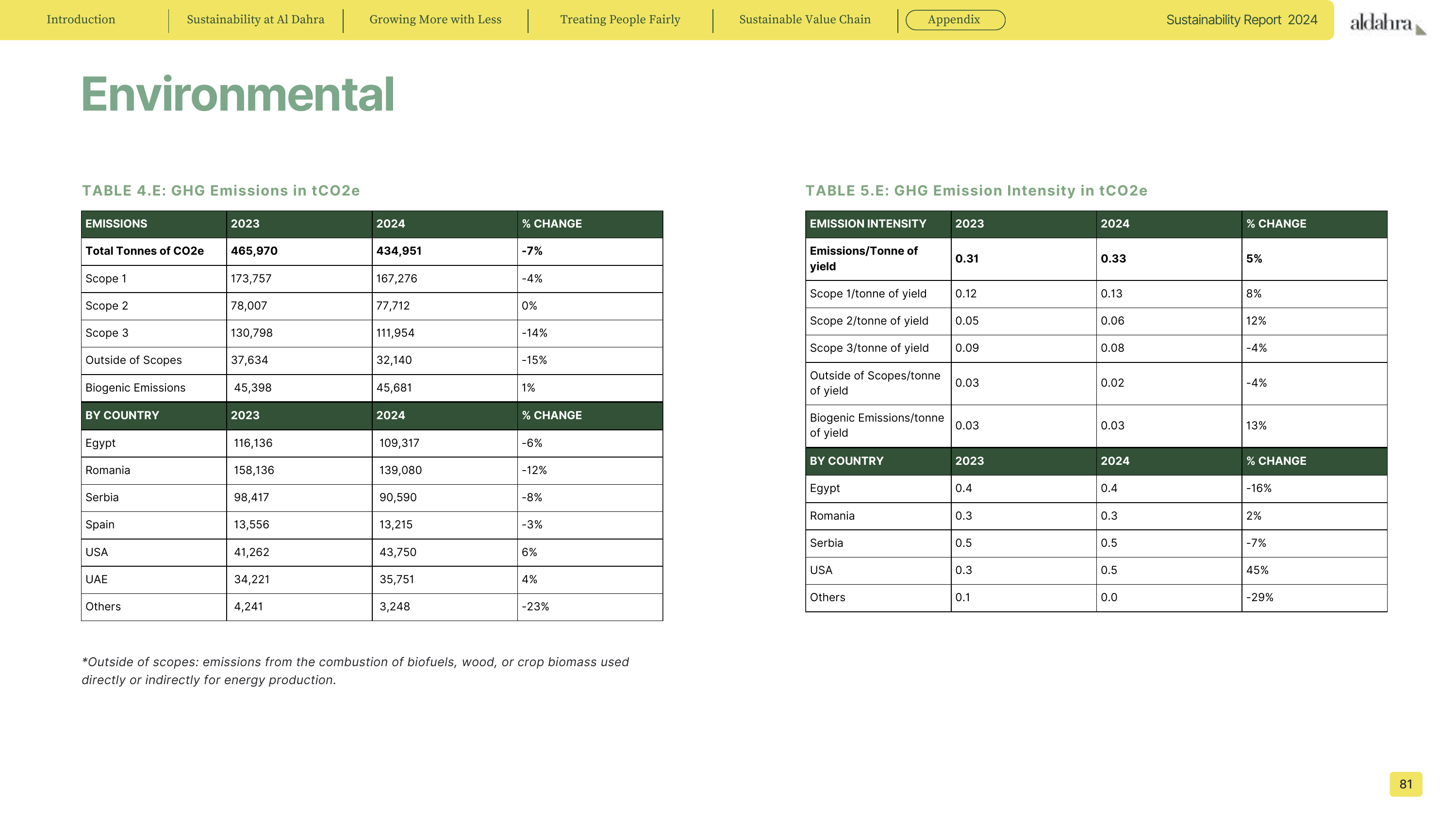The width and height of the screenshot is (1456, 819).
Task: Jump to Sustainable Value Chain tab
Action: [x=805, y=19]
